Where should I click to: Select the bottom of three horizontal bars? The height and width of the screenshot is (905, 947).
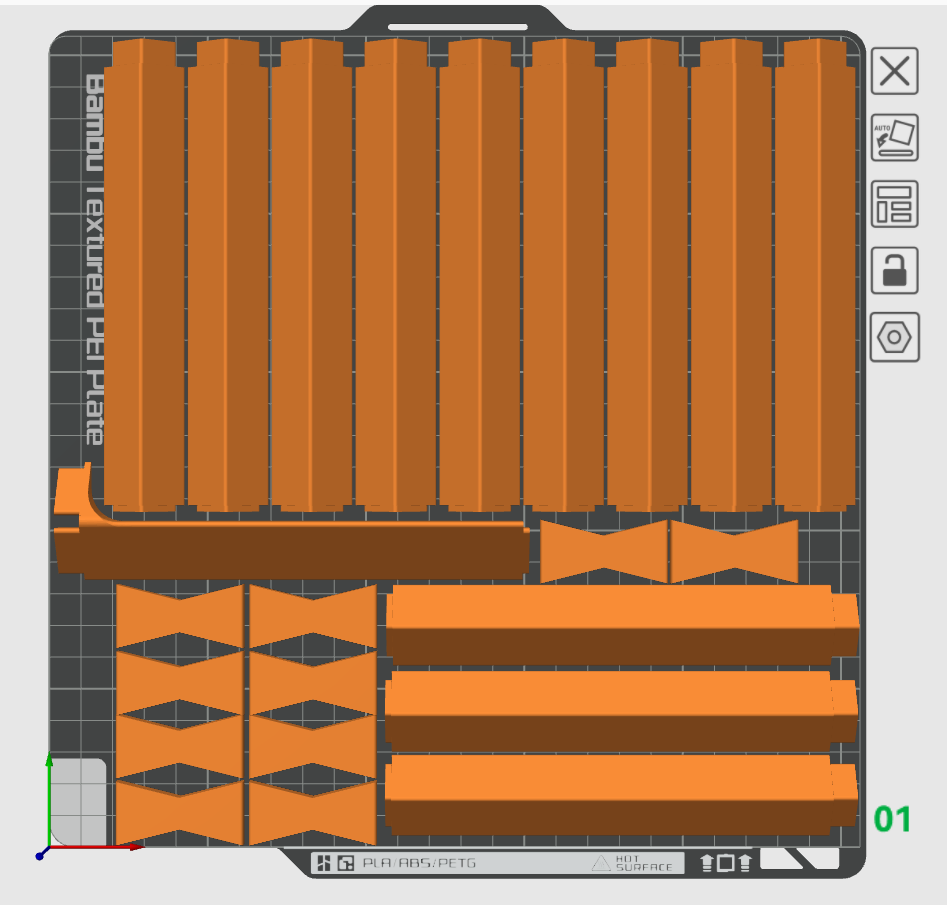pyautogui.click(x=622, y=794)
